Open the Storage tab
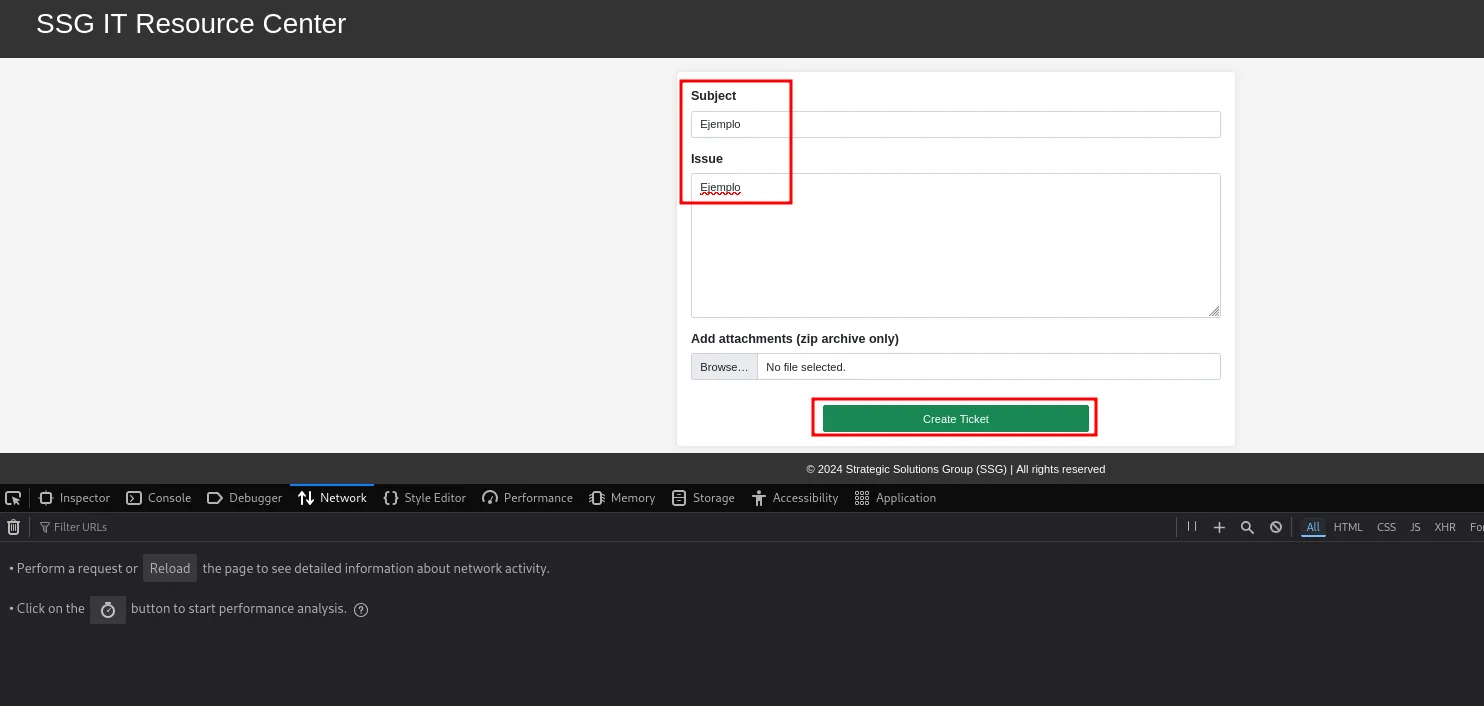Screen dimensions: 1484x706 (703, 498)
